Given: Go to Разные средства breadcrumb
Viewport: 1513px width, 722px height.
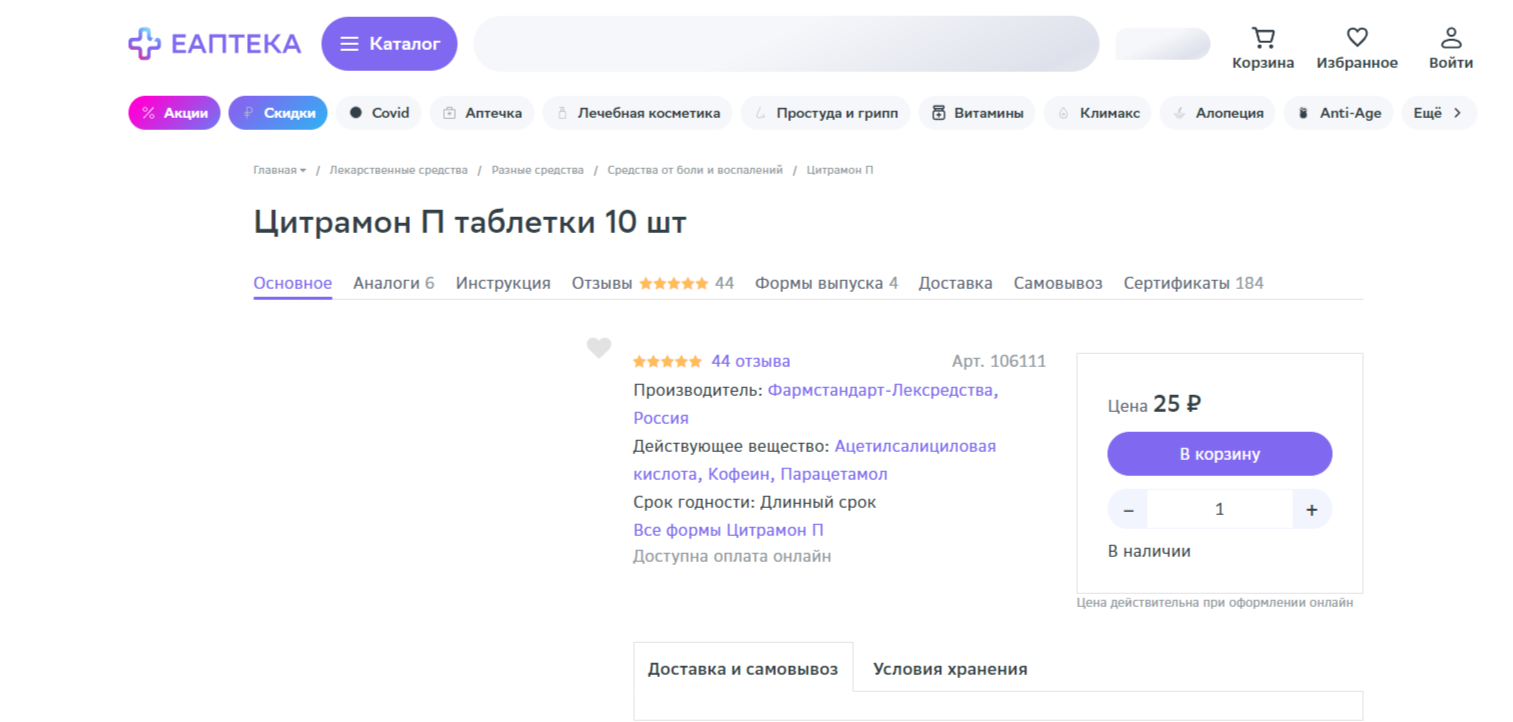Looking at the screenshot, I should [x=538, y=170].
